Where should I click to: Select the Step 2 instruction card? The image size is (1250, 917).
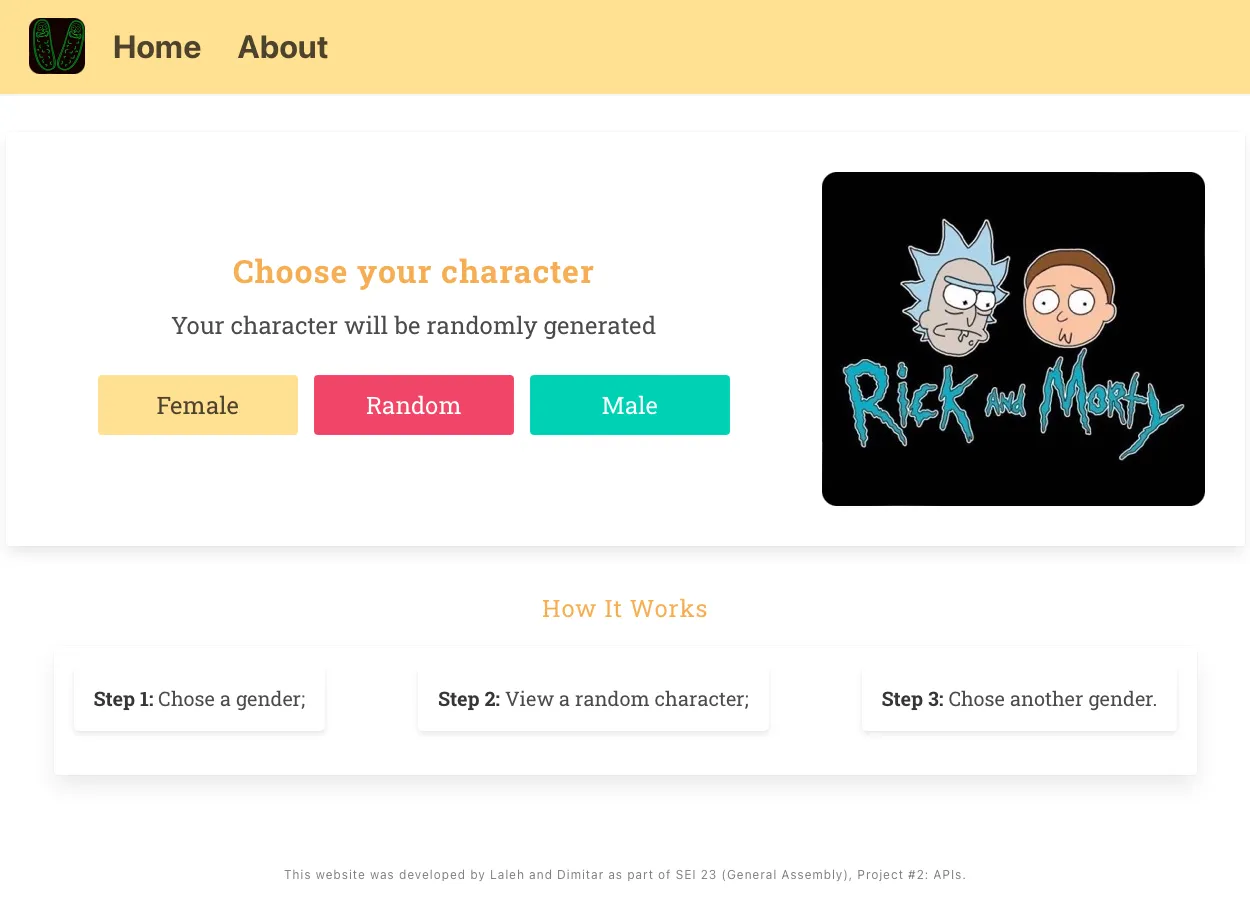coord(593,699)
